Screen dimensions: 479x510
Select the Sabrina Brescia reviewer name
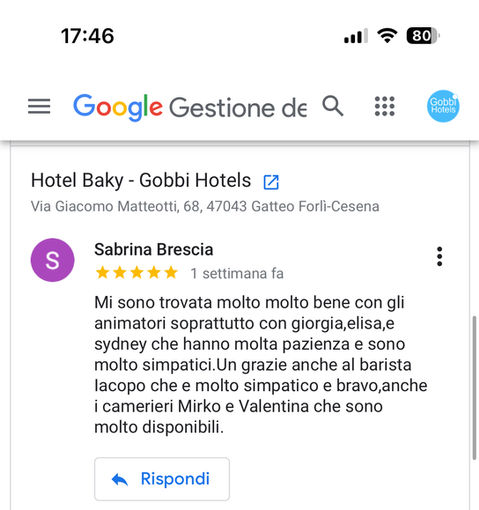pos(154,249)
